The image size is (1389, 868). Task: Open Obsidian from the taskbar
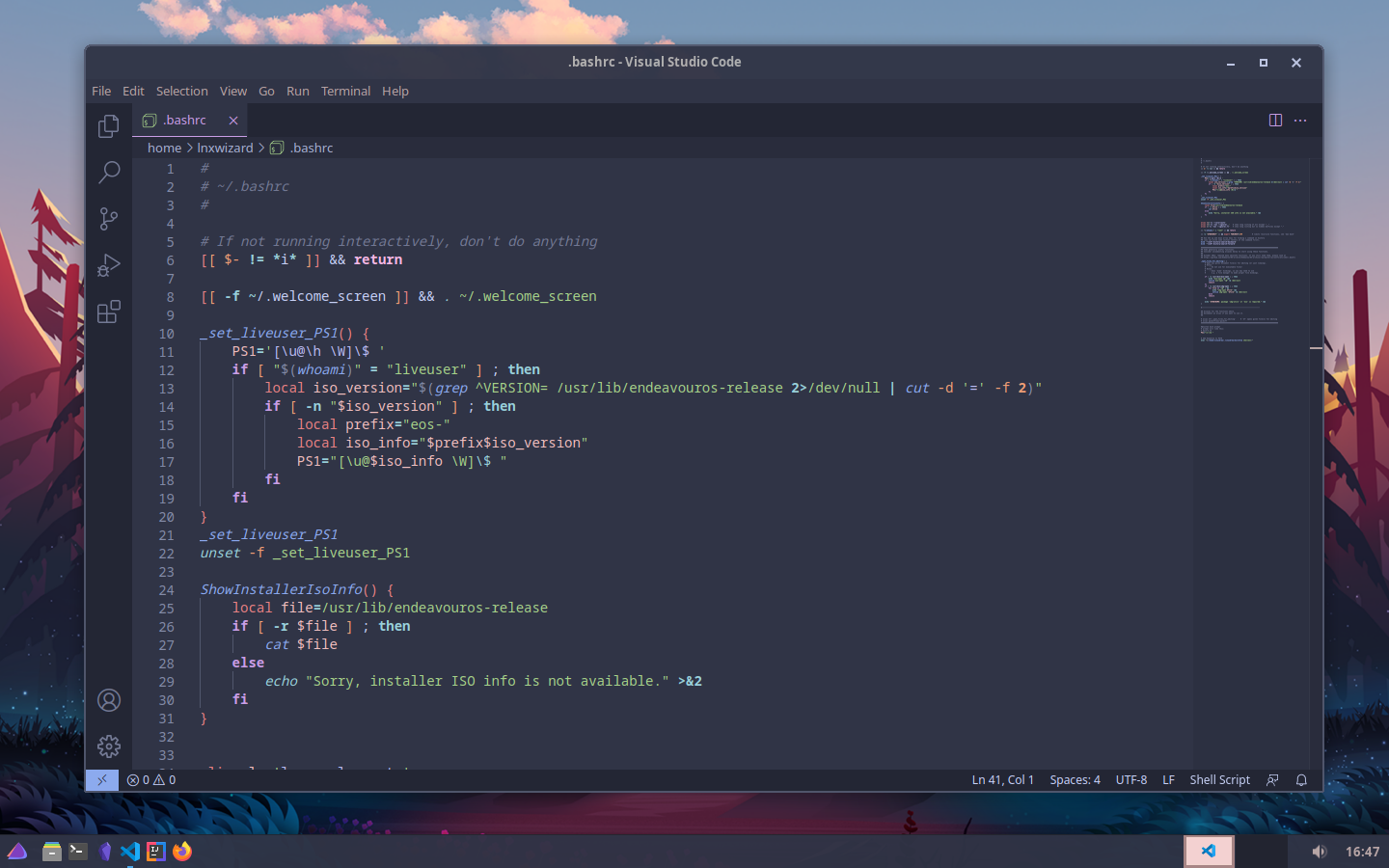(104, 852)
